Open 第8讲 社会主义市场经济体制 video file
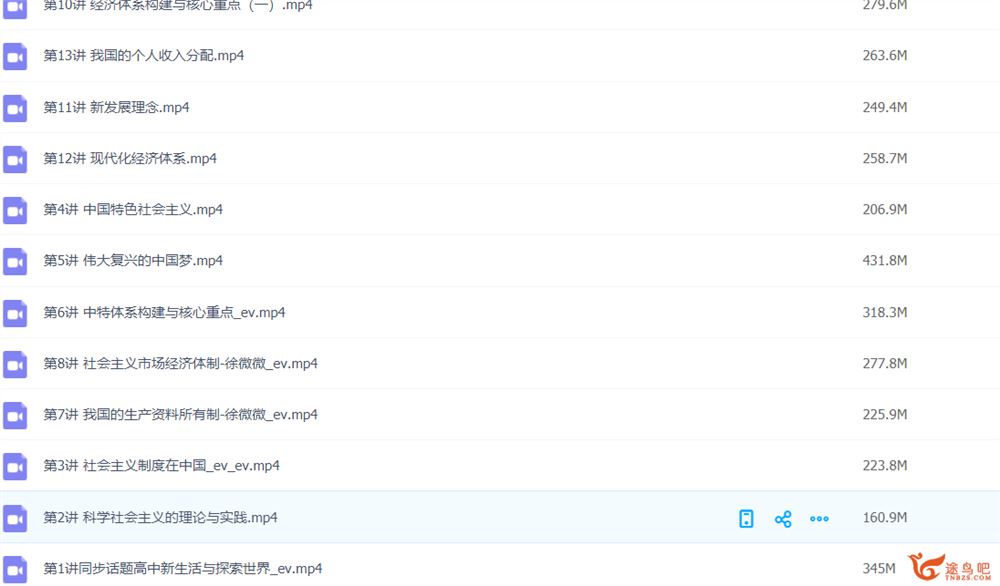The width and height of the screenshot is (1000, 586). tap(180, 363)
